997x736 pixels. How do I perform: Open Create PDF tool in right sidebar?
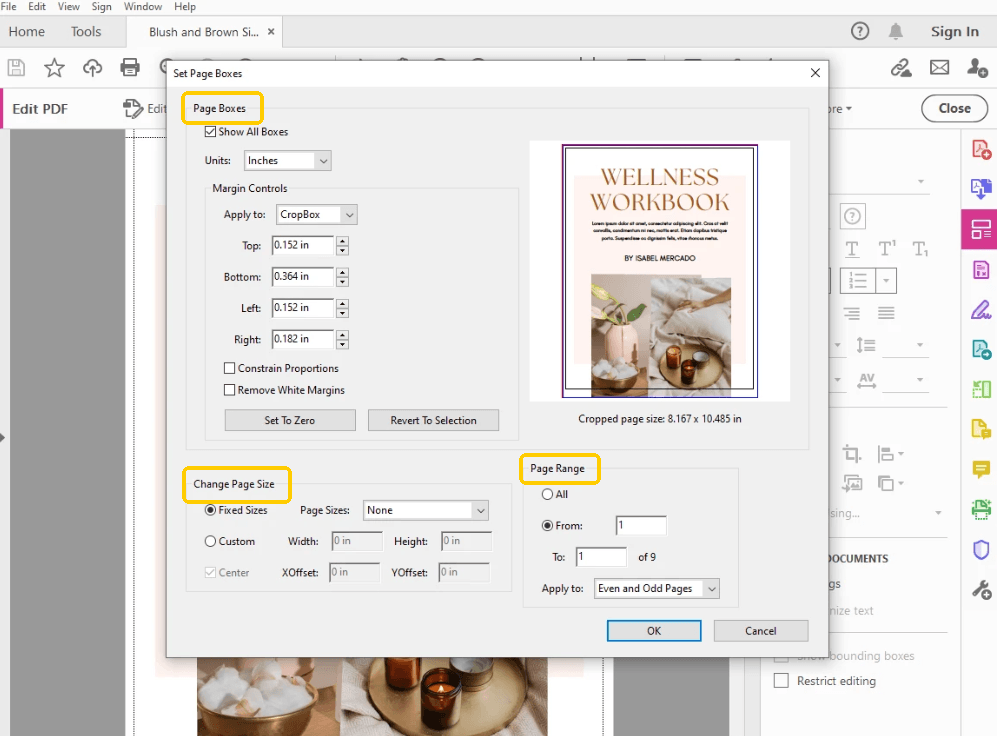click(x=981, y=150)
